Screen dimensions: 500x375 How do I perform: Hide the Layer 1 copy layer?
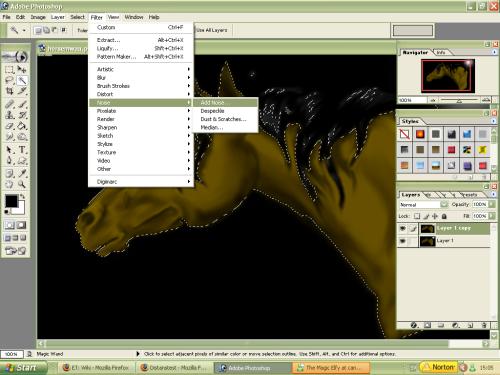coord(402,228)
